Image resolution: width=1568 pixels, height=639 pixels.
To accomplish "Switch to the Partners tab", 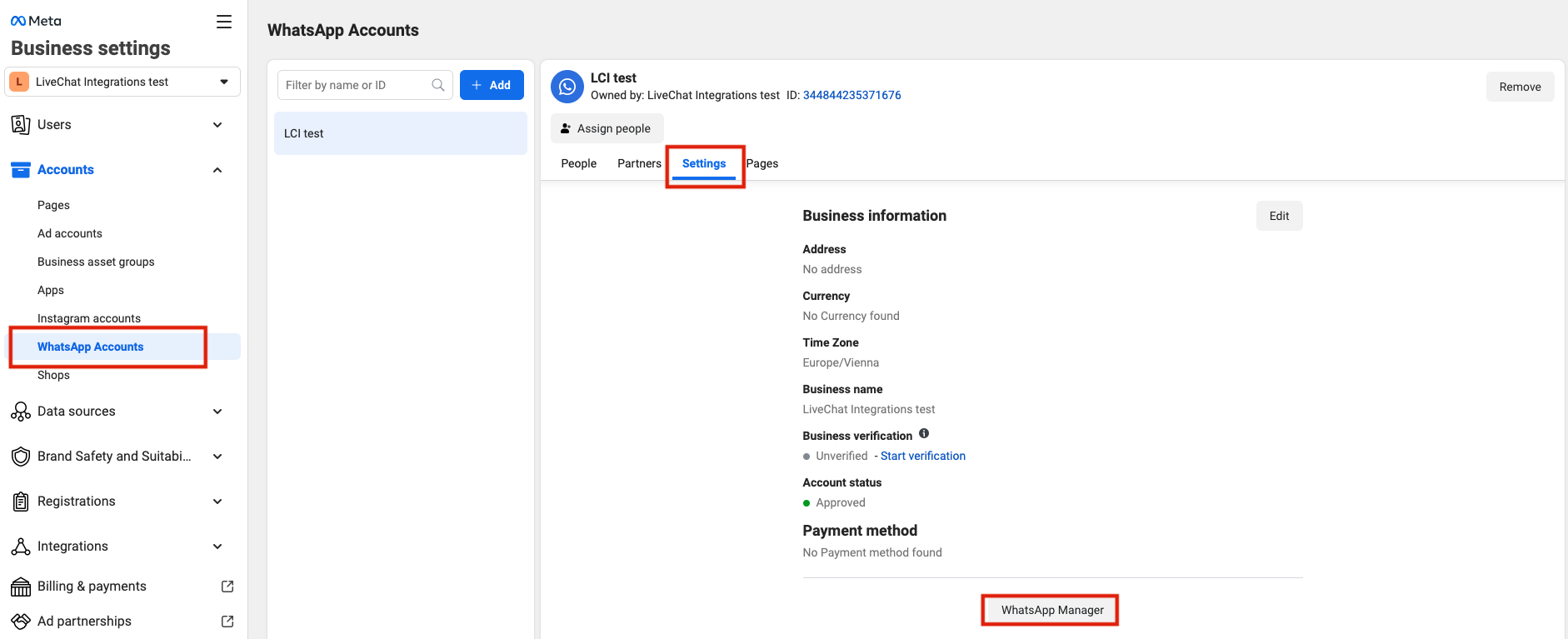I will pyautogui.click(x=639, y=163).
